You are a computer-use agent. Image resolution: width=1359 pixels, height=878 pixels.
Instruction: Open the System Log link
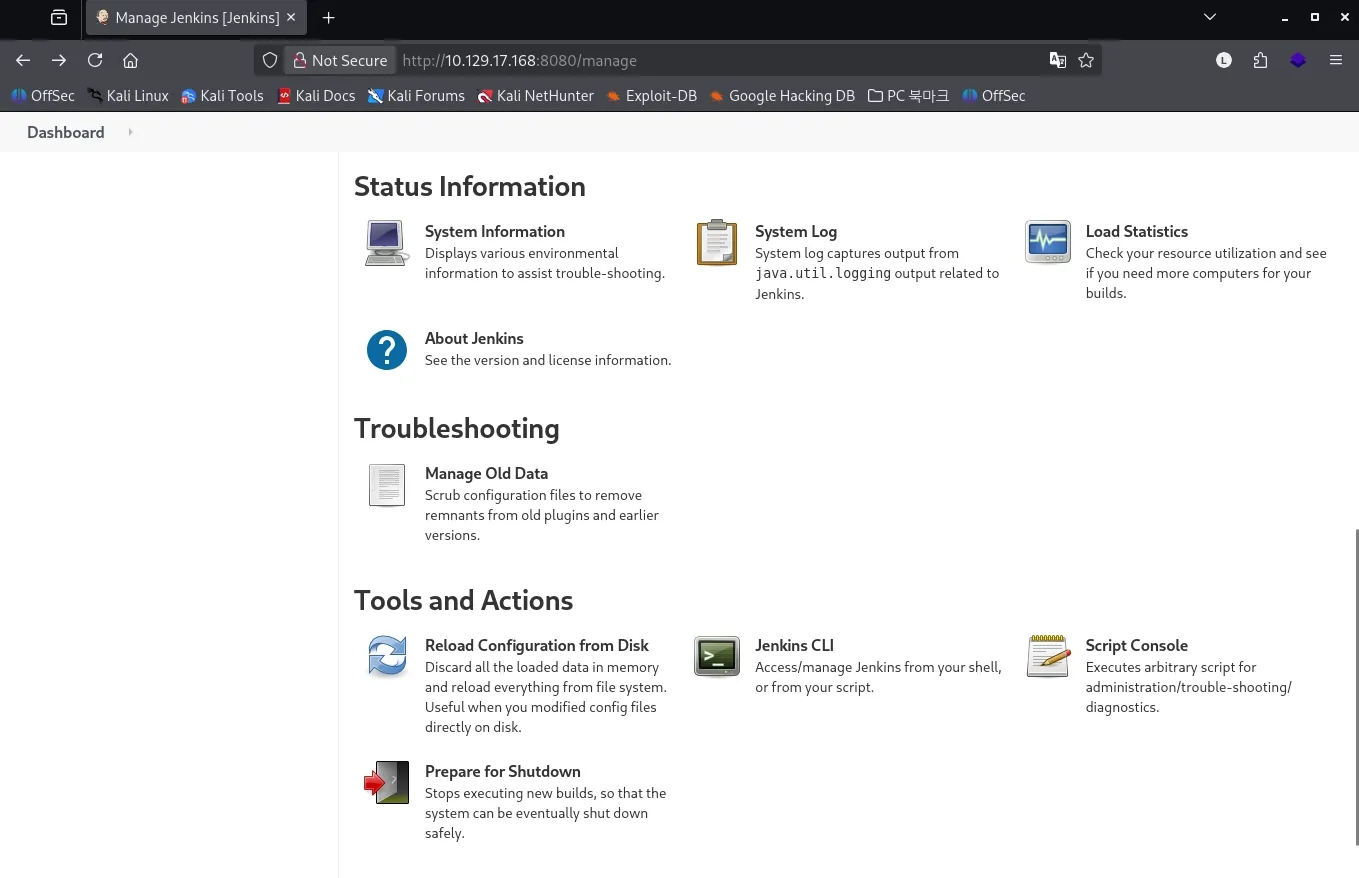[x=796, y=231]
